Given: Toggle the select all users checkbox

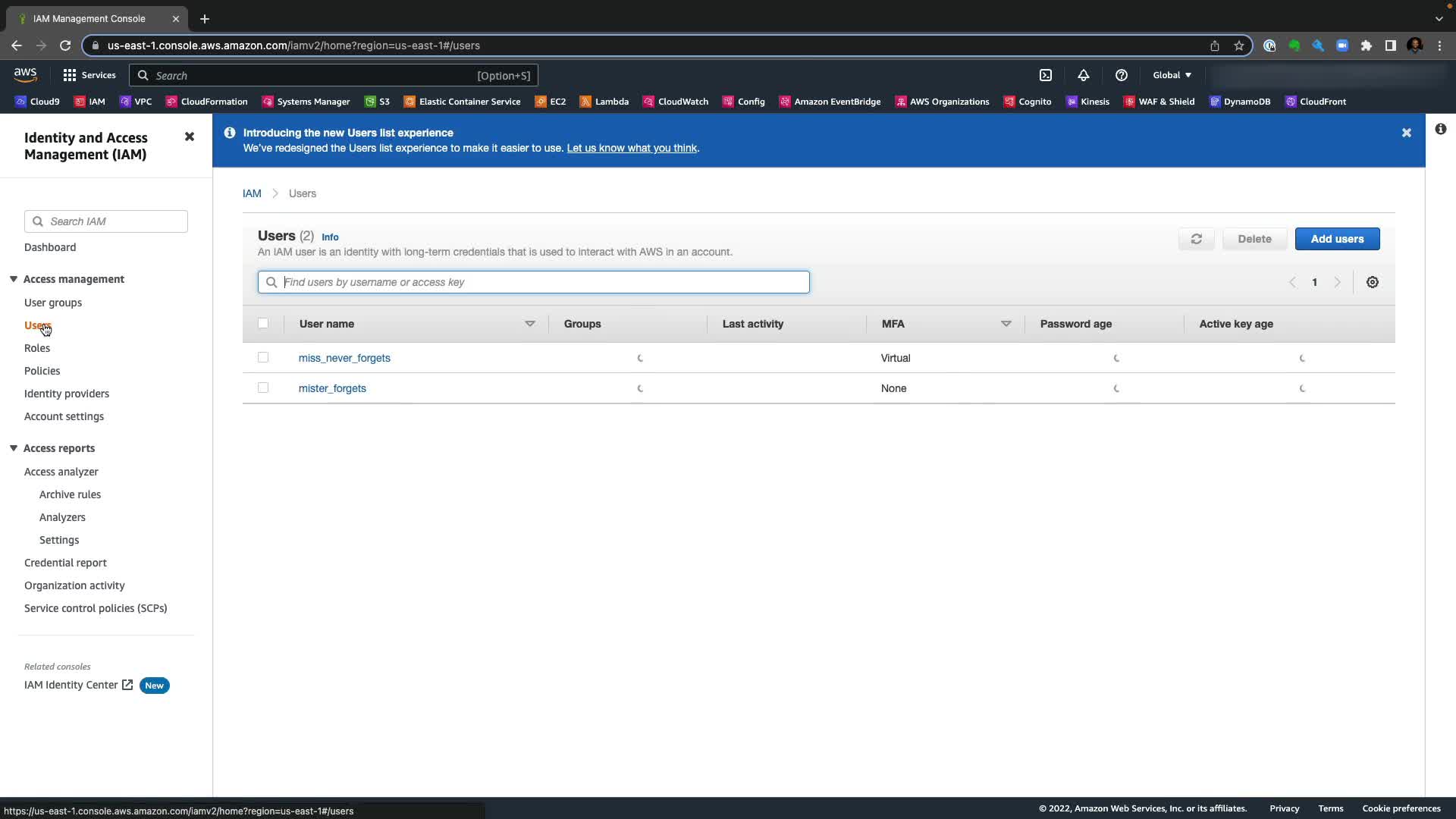Looking at the screenshot, I should (263, 323).
